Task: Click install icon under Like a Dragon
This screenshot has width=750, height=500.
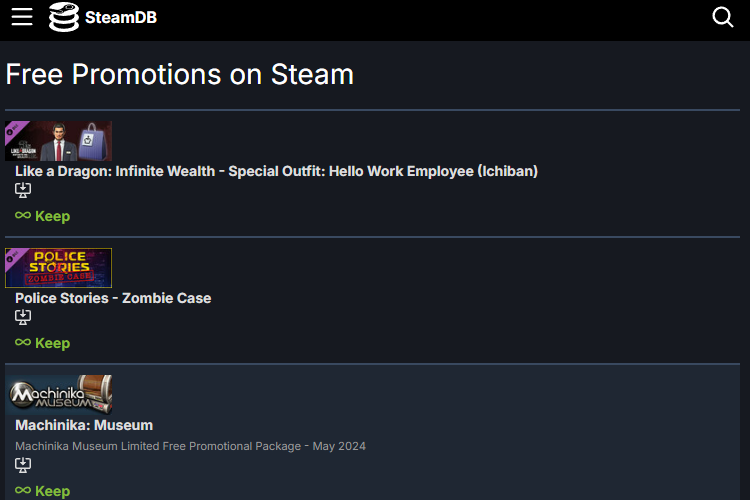Action: [23, 190]
